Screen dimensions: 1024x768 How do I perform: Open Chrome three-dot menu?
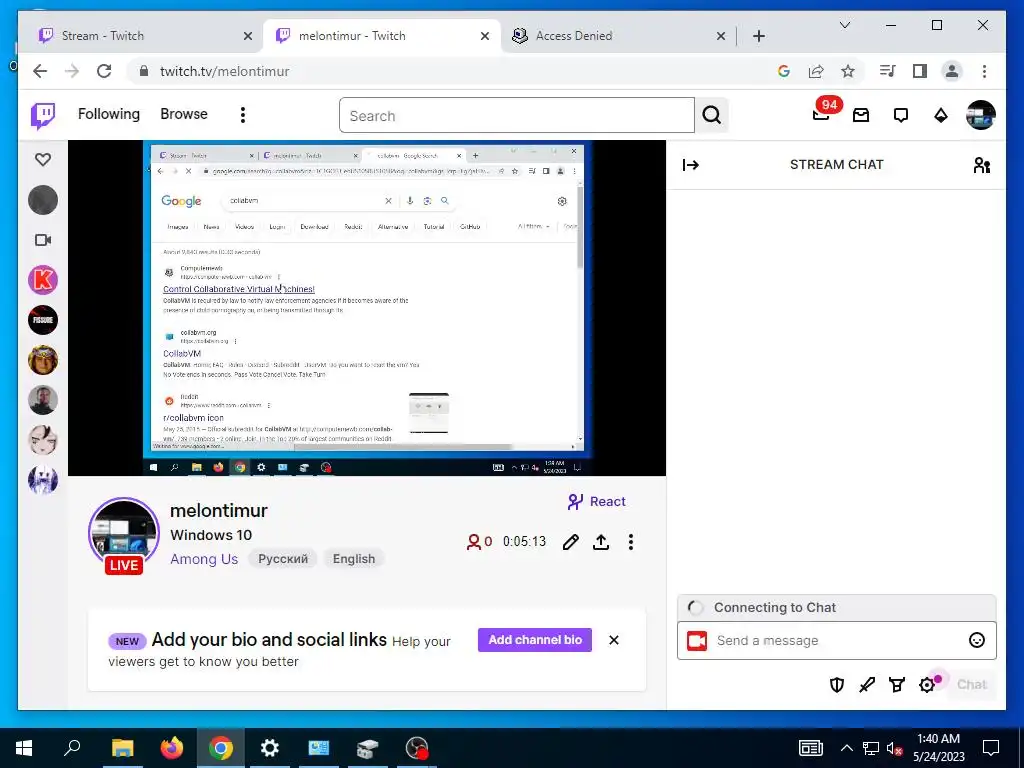coord(984,71)
